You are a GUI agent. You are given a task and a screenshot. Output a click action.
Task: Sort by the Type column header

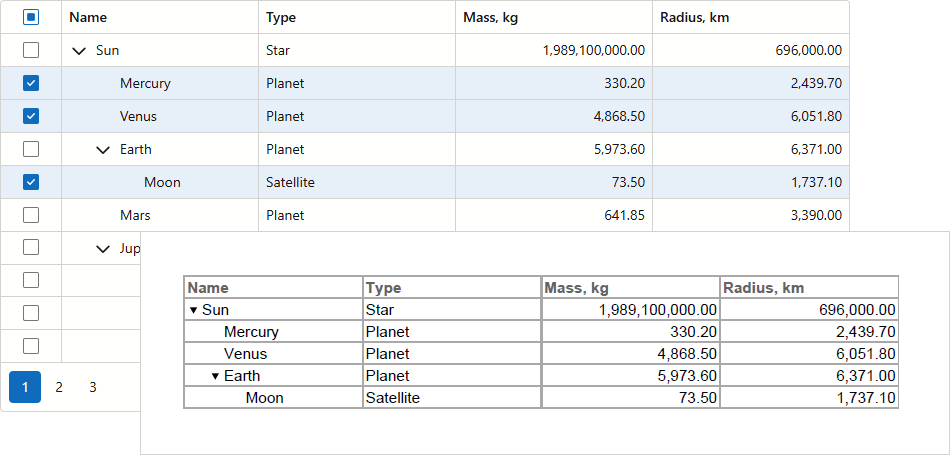pos(281,17)
